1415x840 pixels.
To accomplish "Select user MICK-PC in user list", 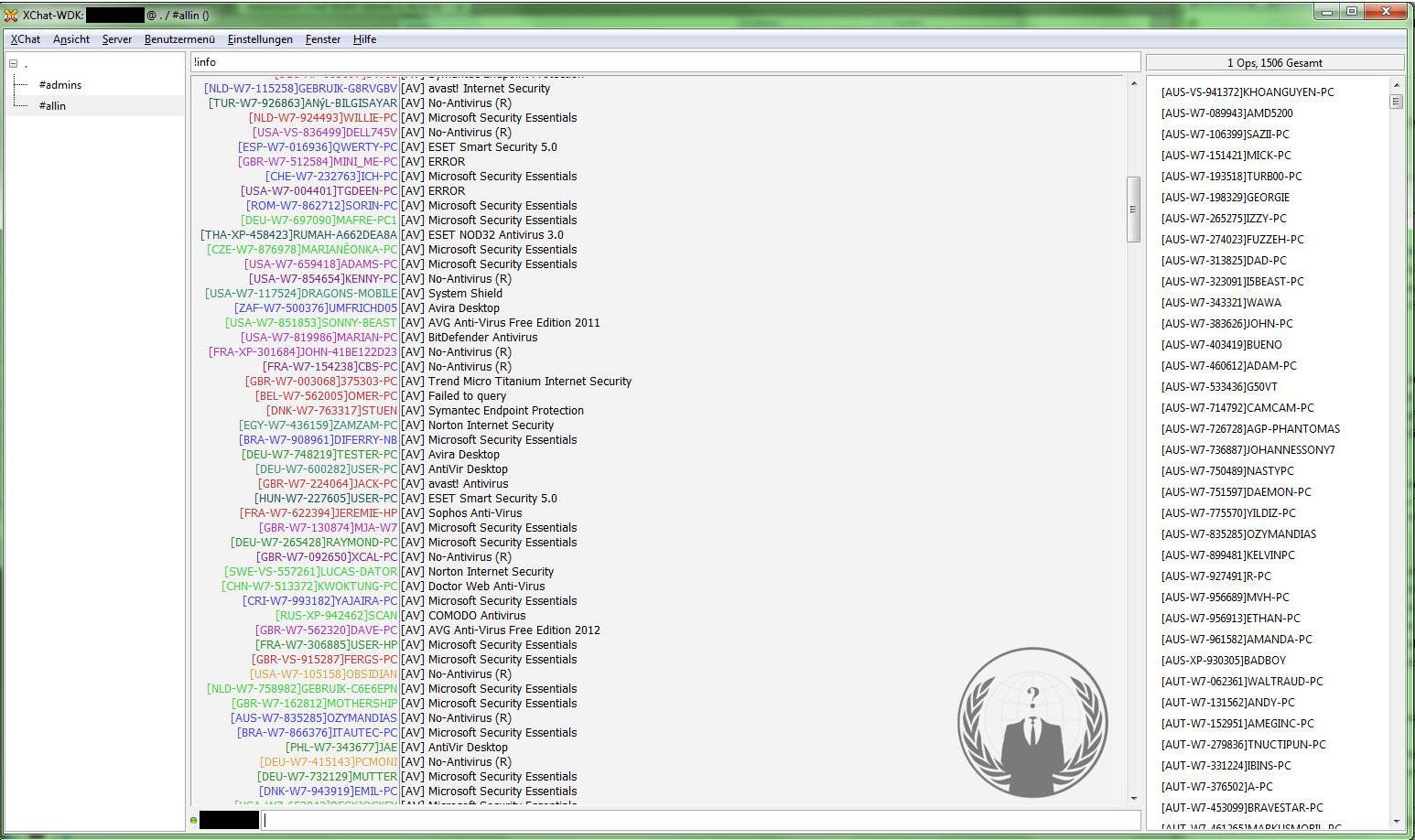I will [x=1226, y=156].
